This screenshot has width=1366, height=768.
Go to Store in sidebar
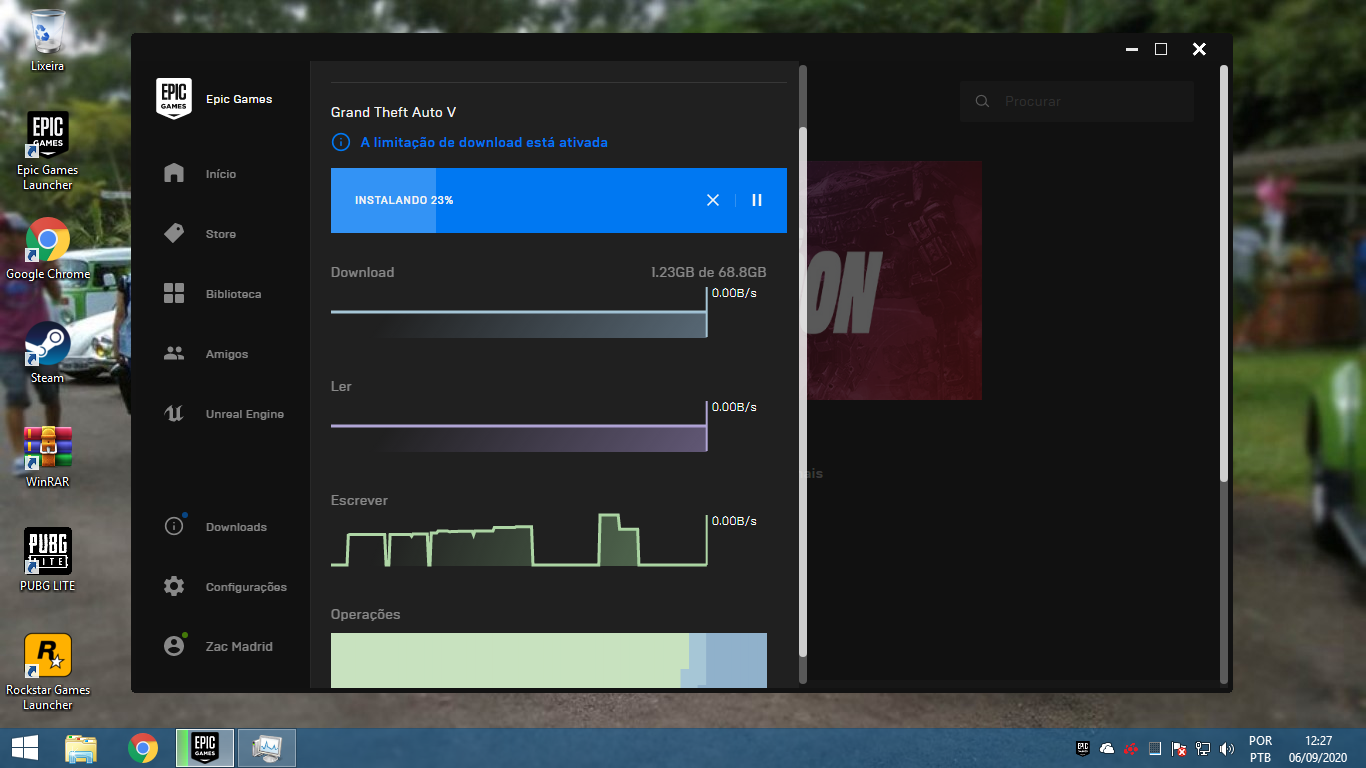[x=221, y=234]
